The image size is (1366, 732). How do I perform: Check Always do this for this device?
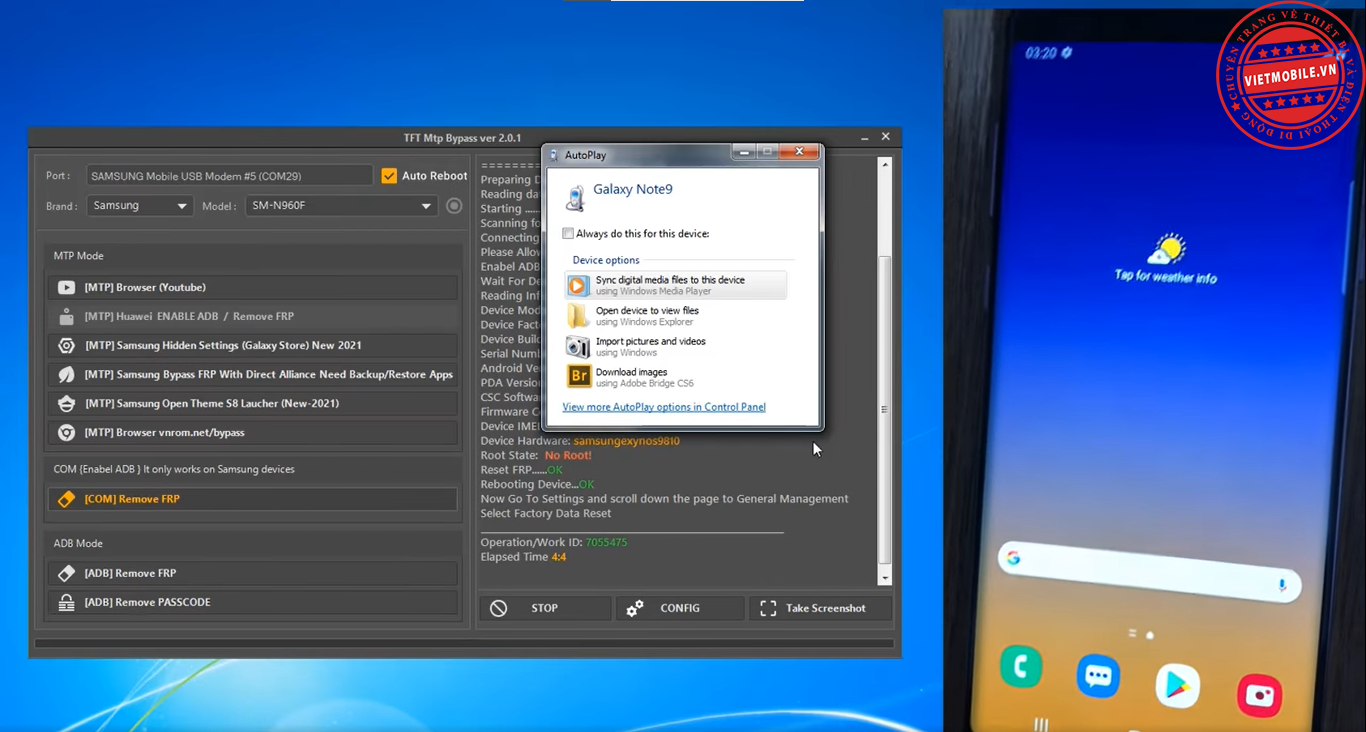pos(568,234)
